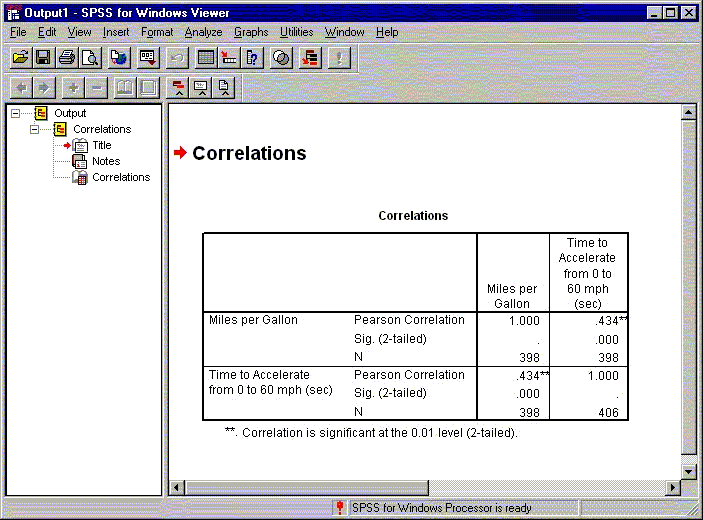Click the 406 N value cell
The height and width of the screenshot is (520, 703).
(608, 413)
